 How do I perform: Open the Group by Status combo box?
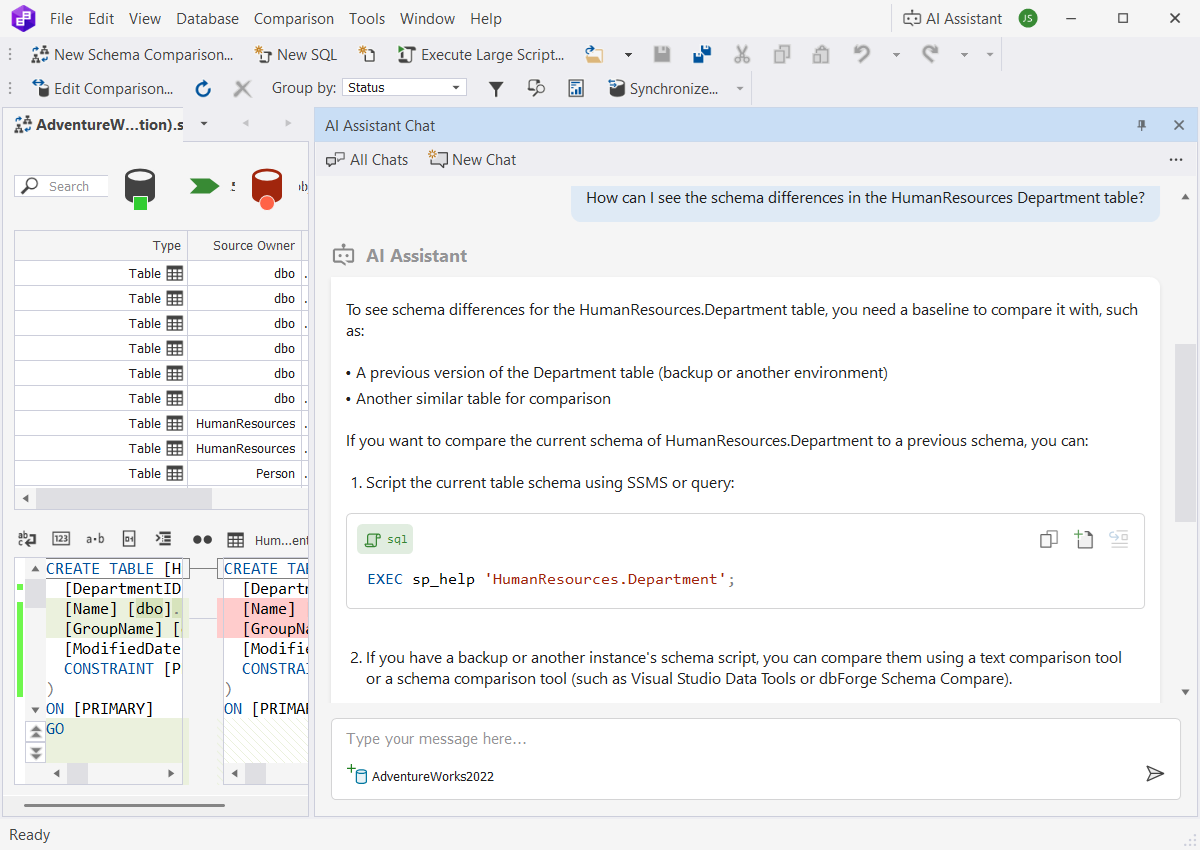[404, 88]
